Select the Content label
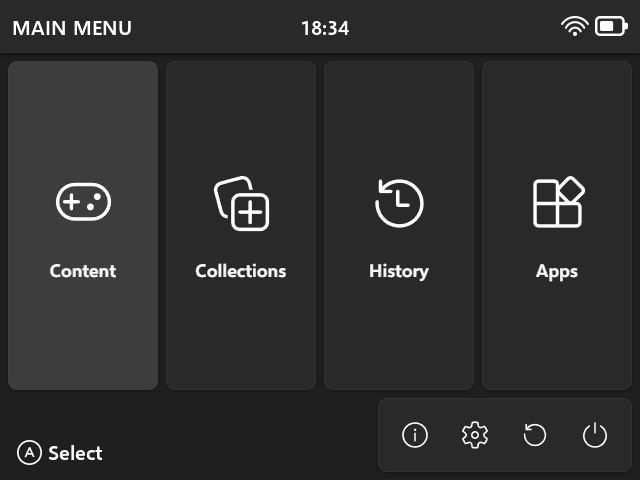Screen dimensions: 640x480 point(83,271)
